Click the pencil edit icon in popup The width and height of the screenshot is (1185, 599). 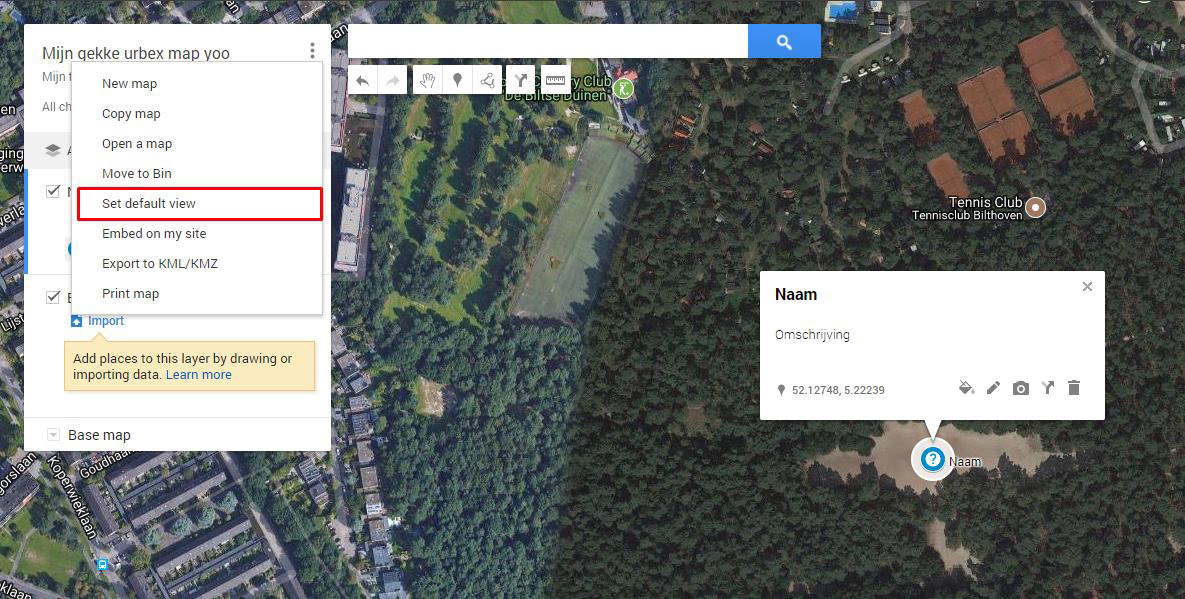click(x=993, y=388)
